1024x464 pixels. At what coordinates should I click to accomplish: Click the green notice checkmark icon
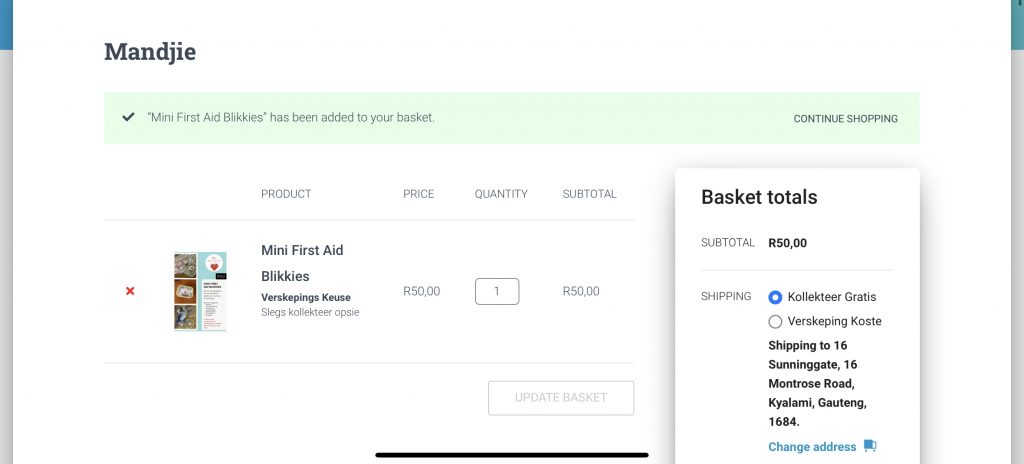(x=128, y=117)
